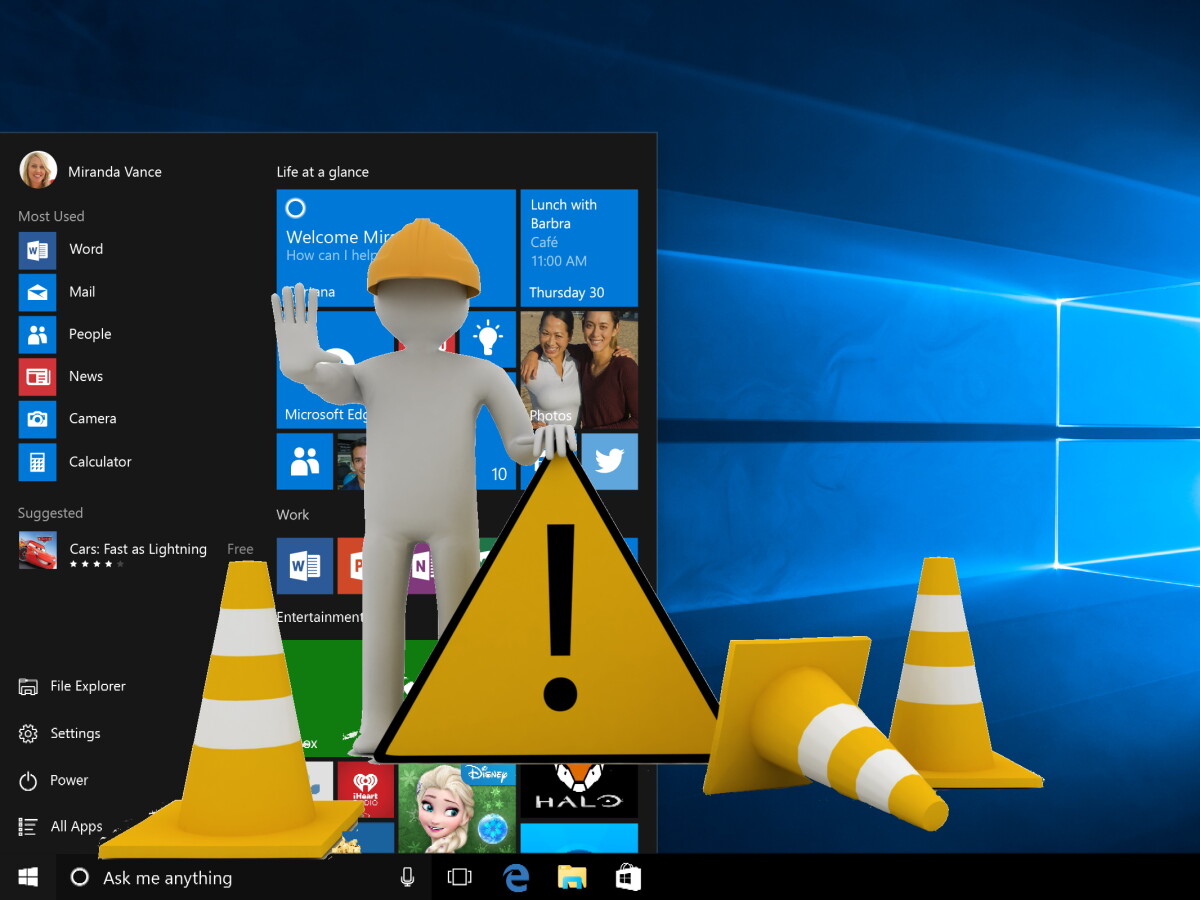Open the Mail app in Most Used
This screenshot has width=1200, height=900.
pos(82,291)
